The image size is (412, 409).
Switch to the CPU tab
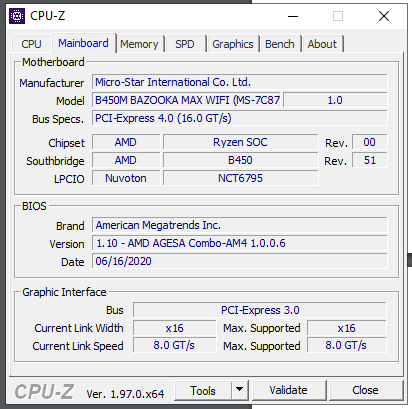click(x=31, y=44)
